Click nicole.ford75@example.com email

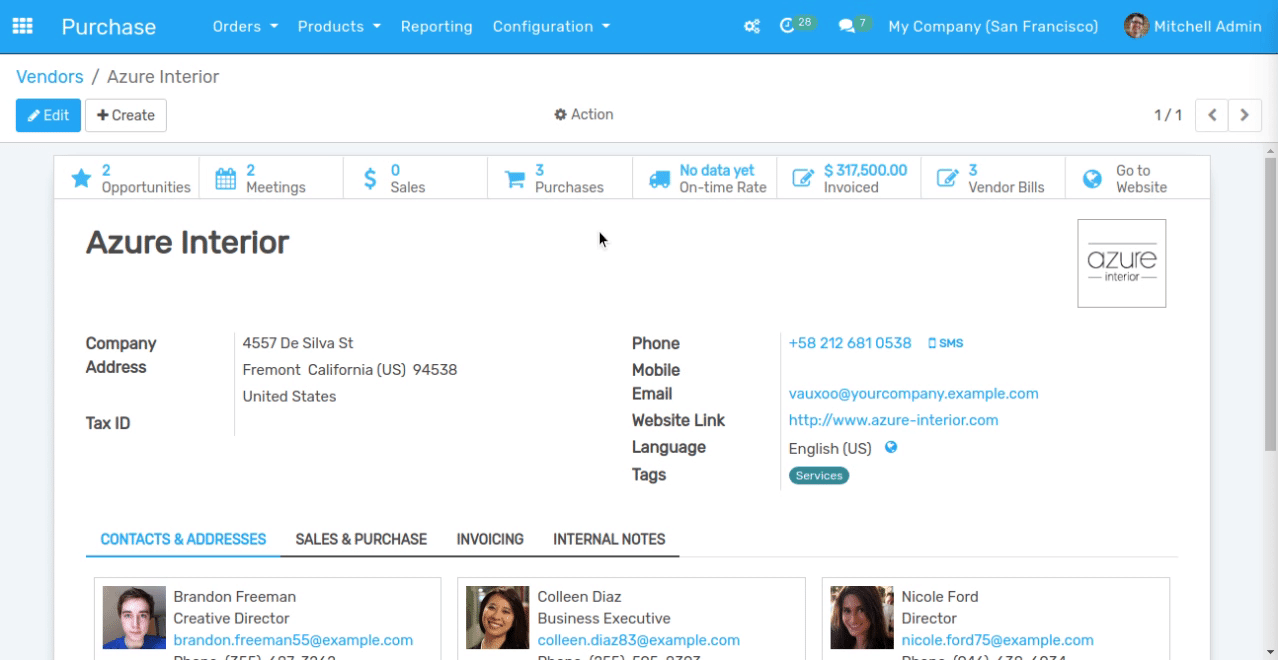click(x=997, y=640)
